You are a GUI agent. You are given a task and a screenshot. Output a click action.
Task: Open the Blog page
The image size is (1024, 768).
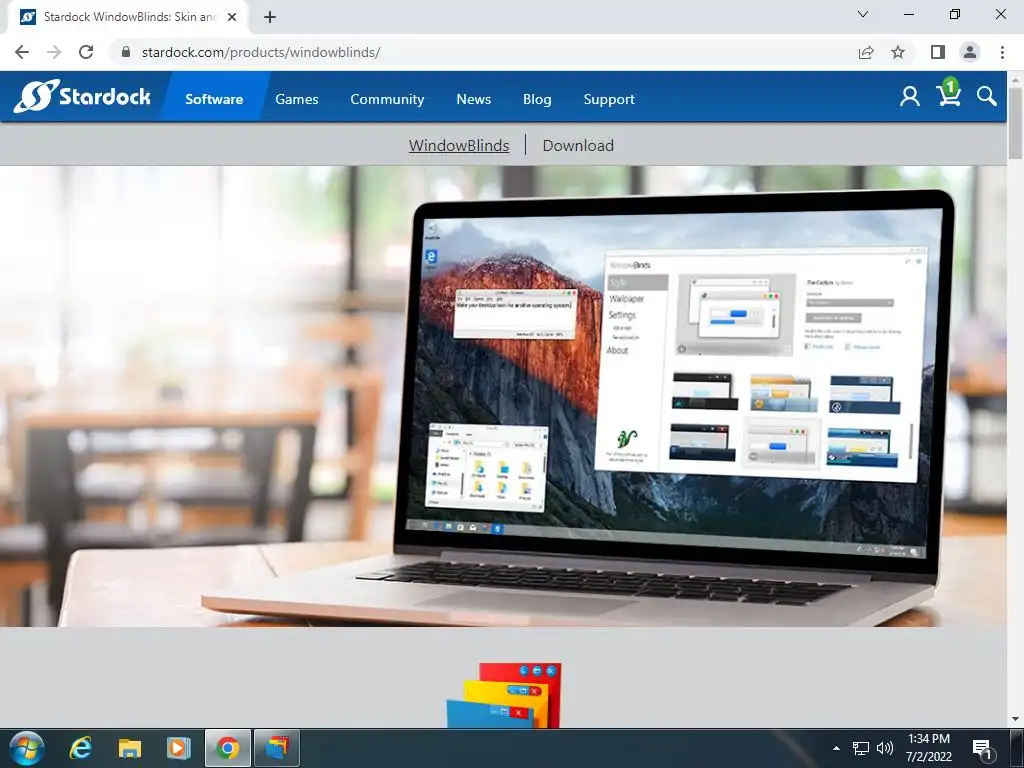click(x=537, y=99)
